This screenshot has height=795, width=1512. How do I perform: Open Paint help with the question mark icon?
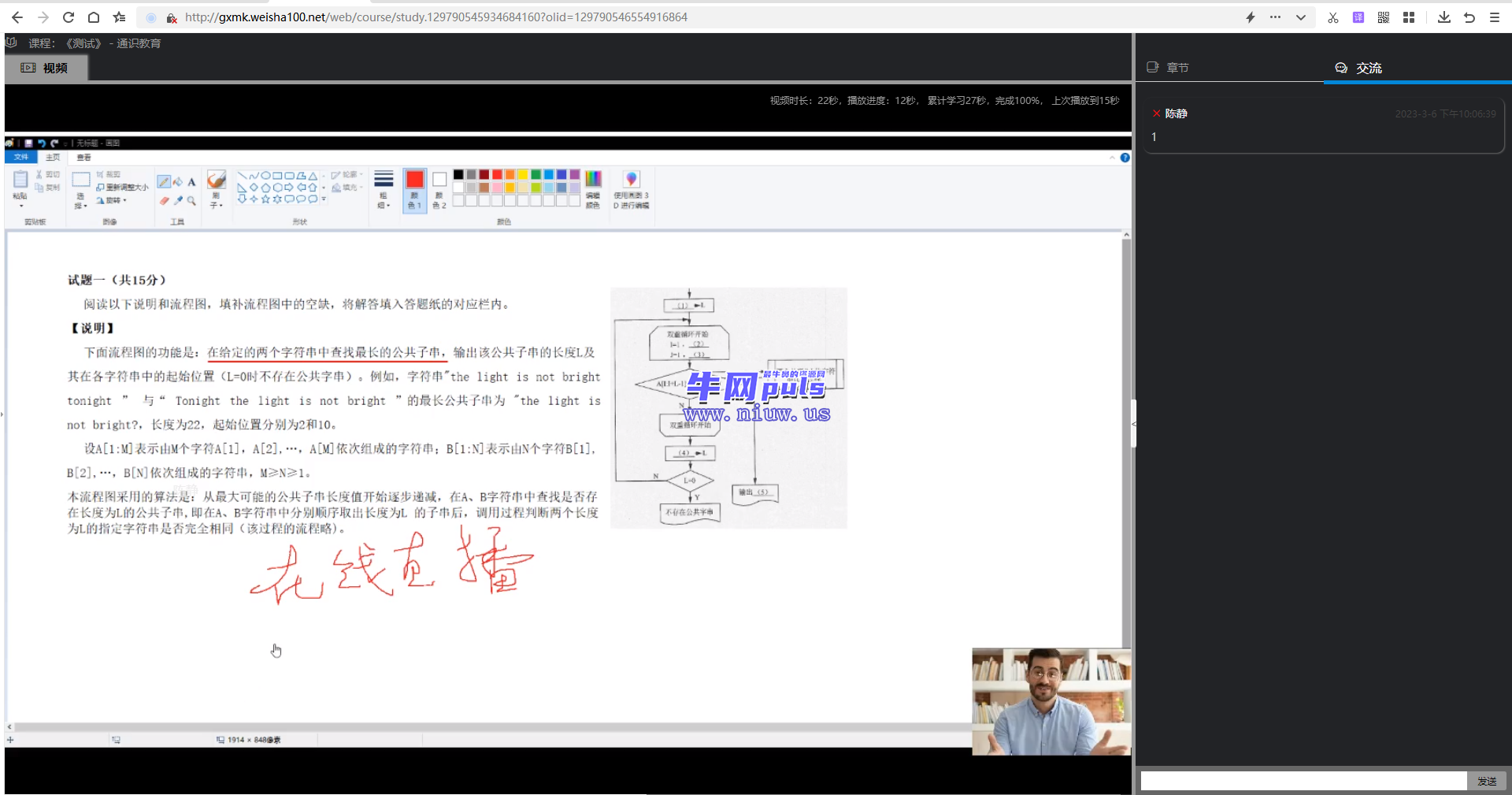click(x=1125, y=158)
